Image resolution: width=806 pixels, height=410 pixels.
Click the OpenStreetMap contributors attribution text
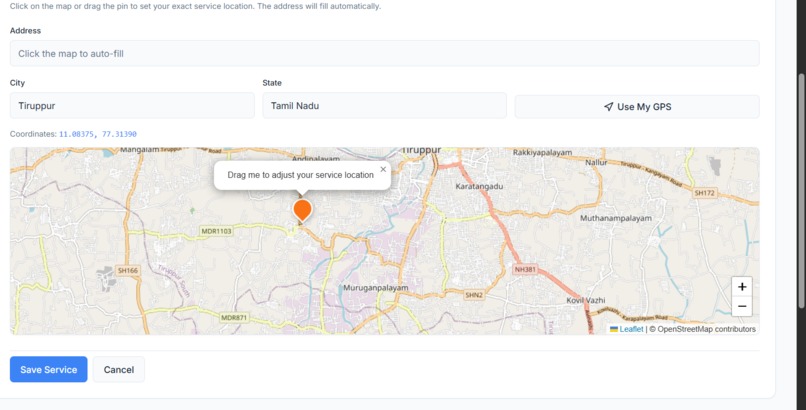click(702, 329)
